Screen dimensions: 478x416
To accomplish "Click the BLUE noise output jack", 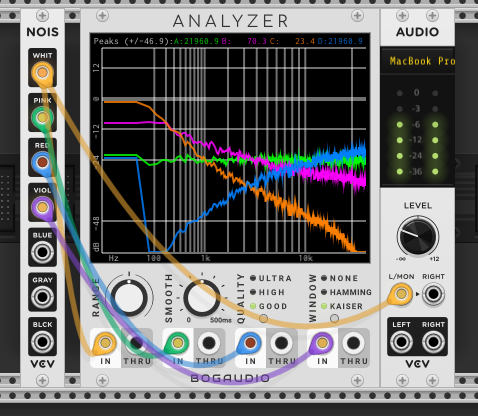I will [42, 252].
